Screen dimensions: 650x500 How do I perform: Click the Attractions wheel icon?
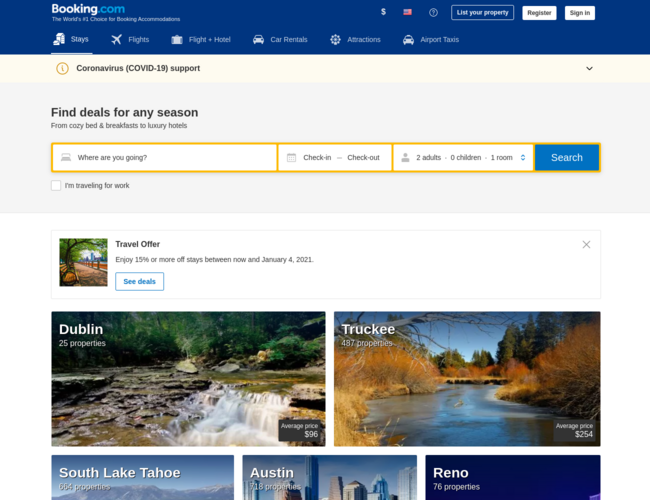click(x=335, y=39)
